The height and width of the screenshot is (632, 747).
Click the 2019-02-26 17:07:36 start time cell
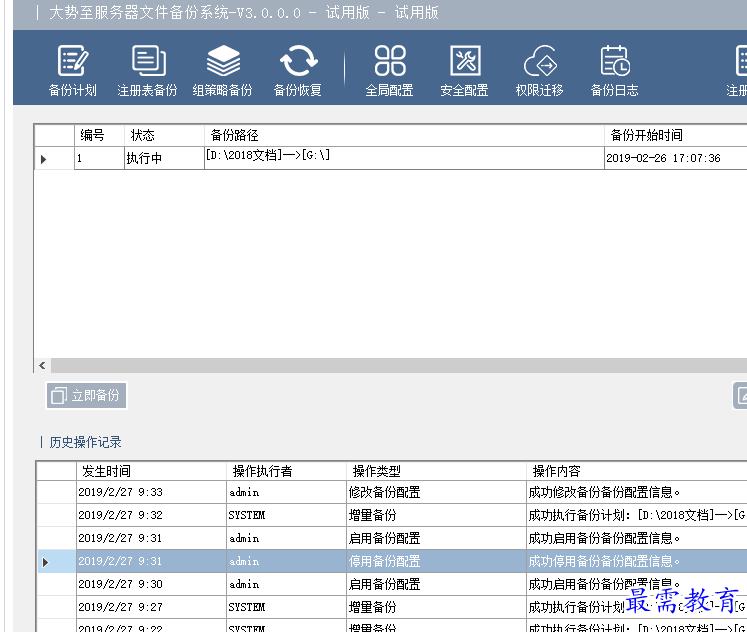[x=676, y=158]
